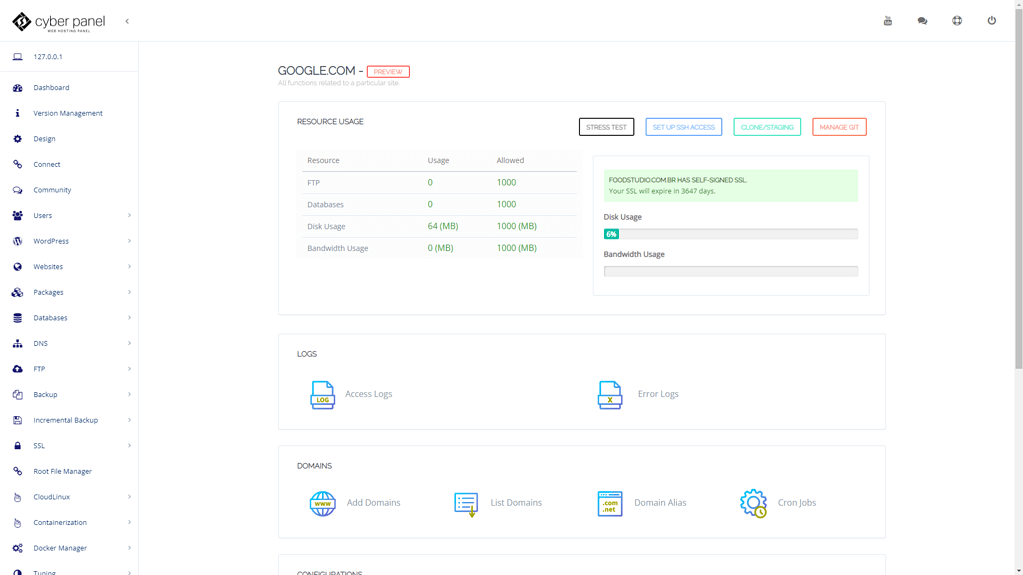The width and height of the screenshot is (1023, 575).
Task: Click the CyberPanel logo
Action: click(x=59, y=22)
